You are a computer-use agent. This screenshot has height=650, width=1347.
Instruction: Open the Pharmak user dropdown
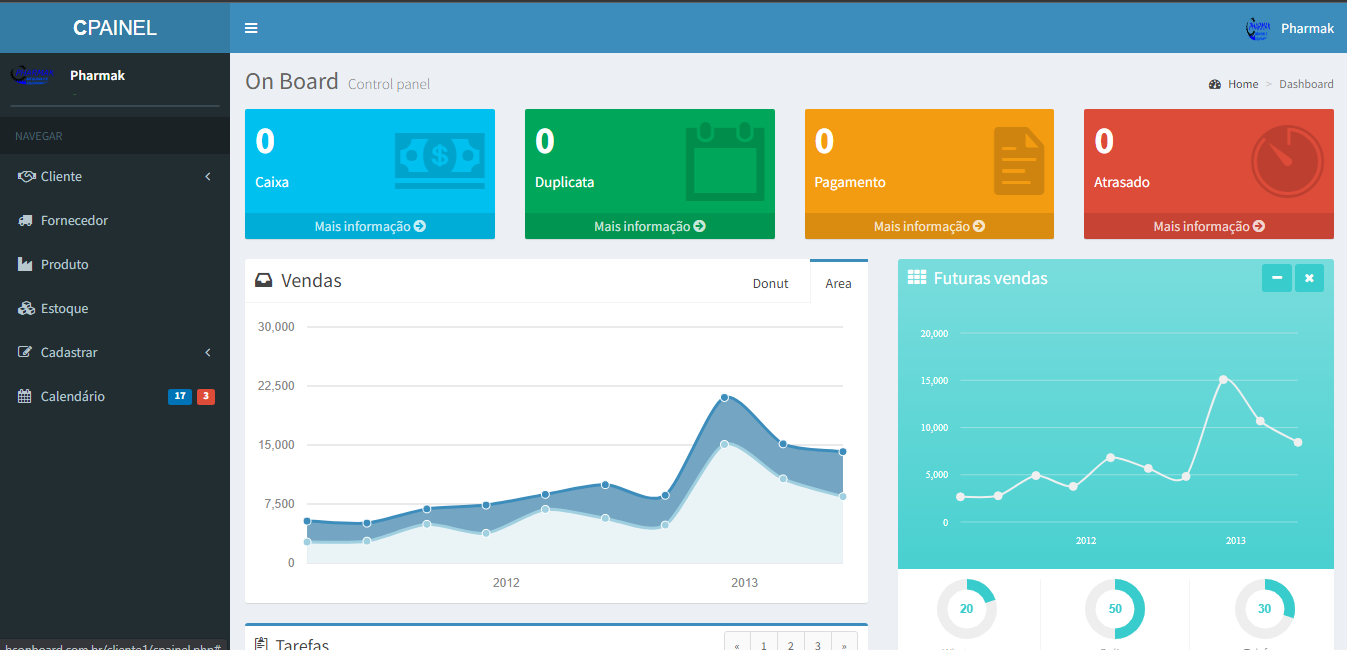pyautogui.click(x=1290, y=28)
